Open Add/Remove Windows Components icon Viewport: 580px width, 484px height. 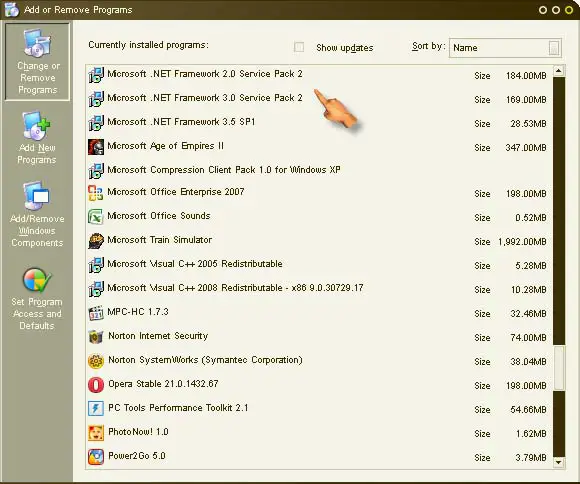pos(37,196)
